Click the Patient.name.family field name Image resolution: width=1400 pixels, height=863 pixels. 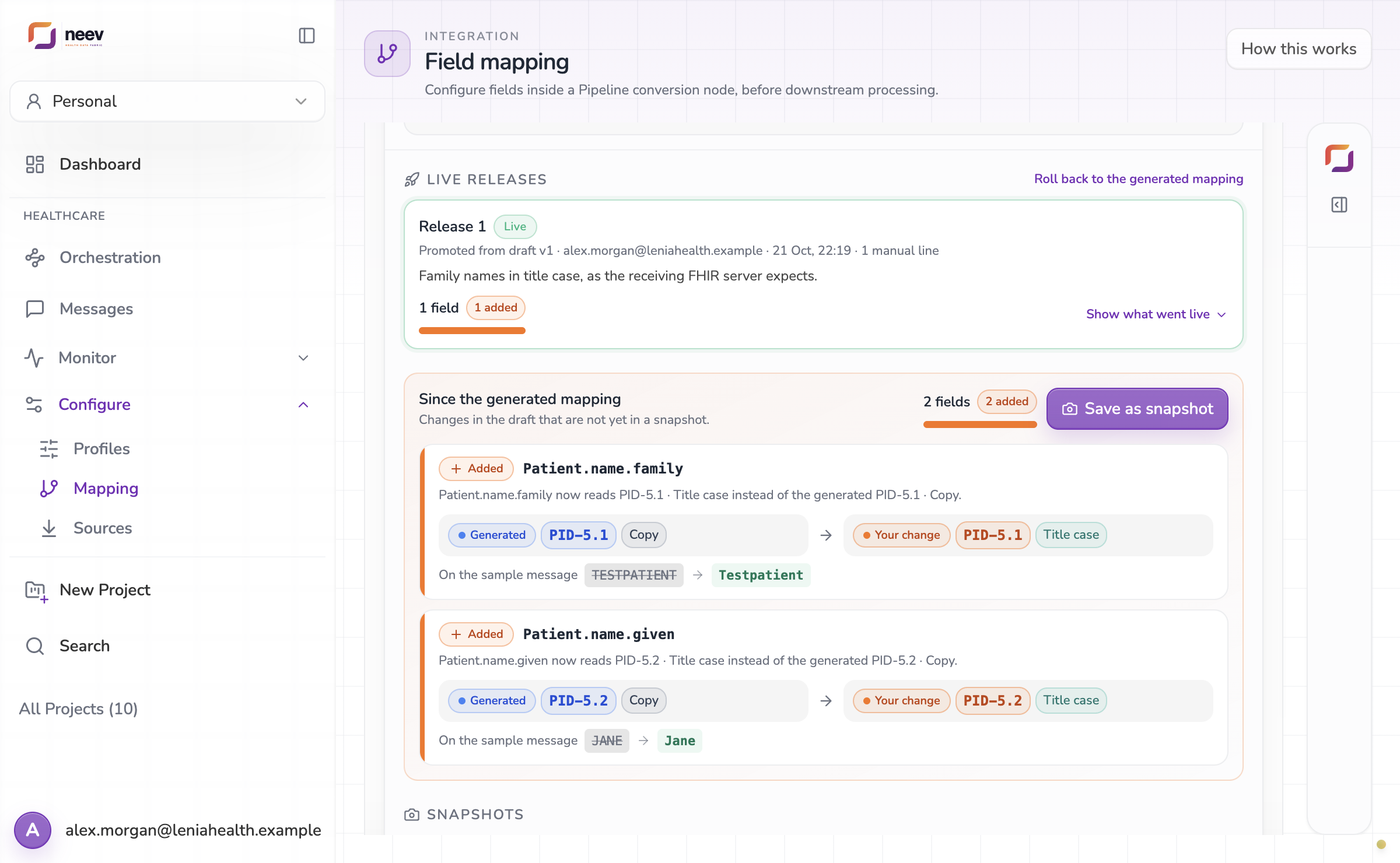603,469
